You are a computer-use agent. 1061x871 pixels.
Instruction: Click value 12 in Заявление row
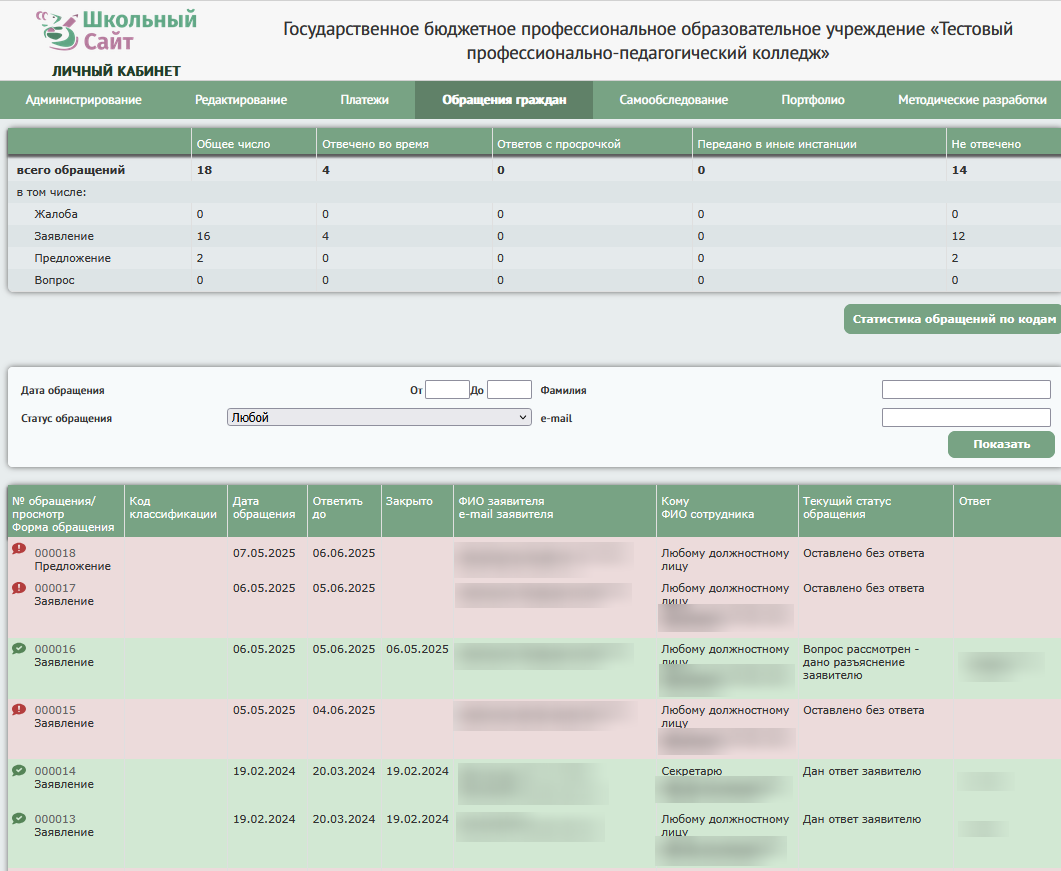coord(958,236)
